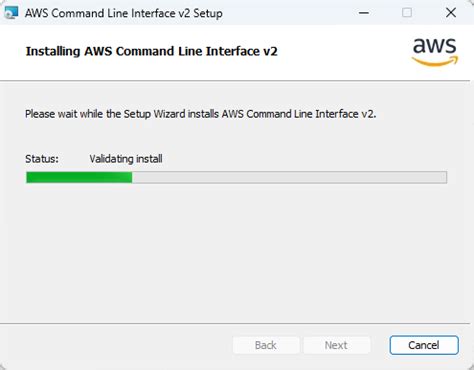The width and height of the screenshot is (474, 370).
Task: Click the greyed-out maximize window button
Action: coord(407,13)
